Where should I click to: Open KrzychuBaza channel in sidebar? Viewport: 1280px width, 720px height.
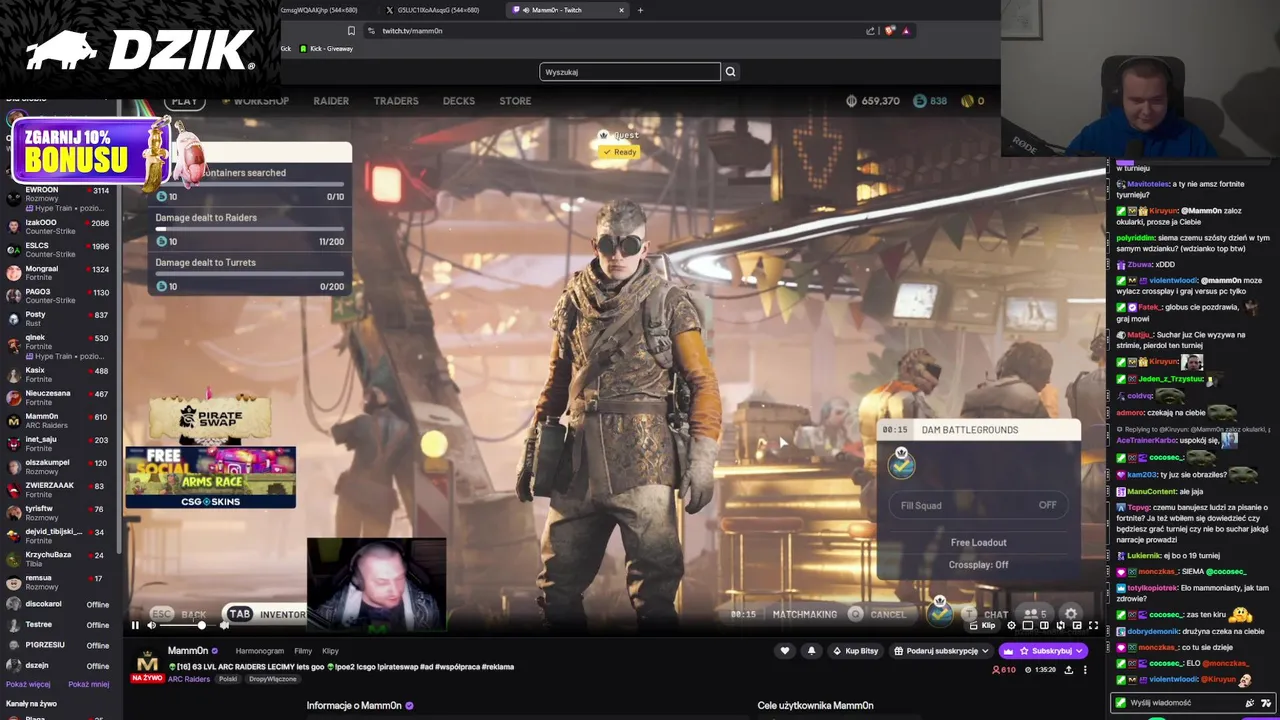(60, 559)
